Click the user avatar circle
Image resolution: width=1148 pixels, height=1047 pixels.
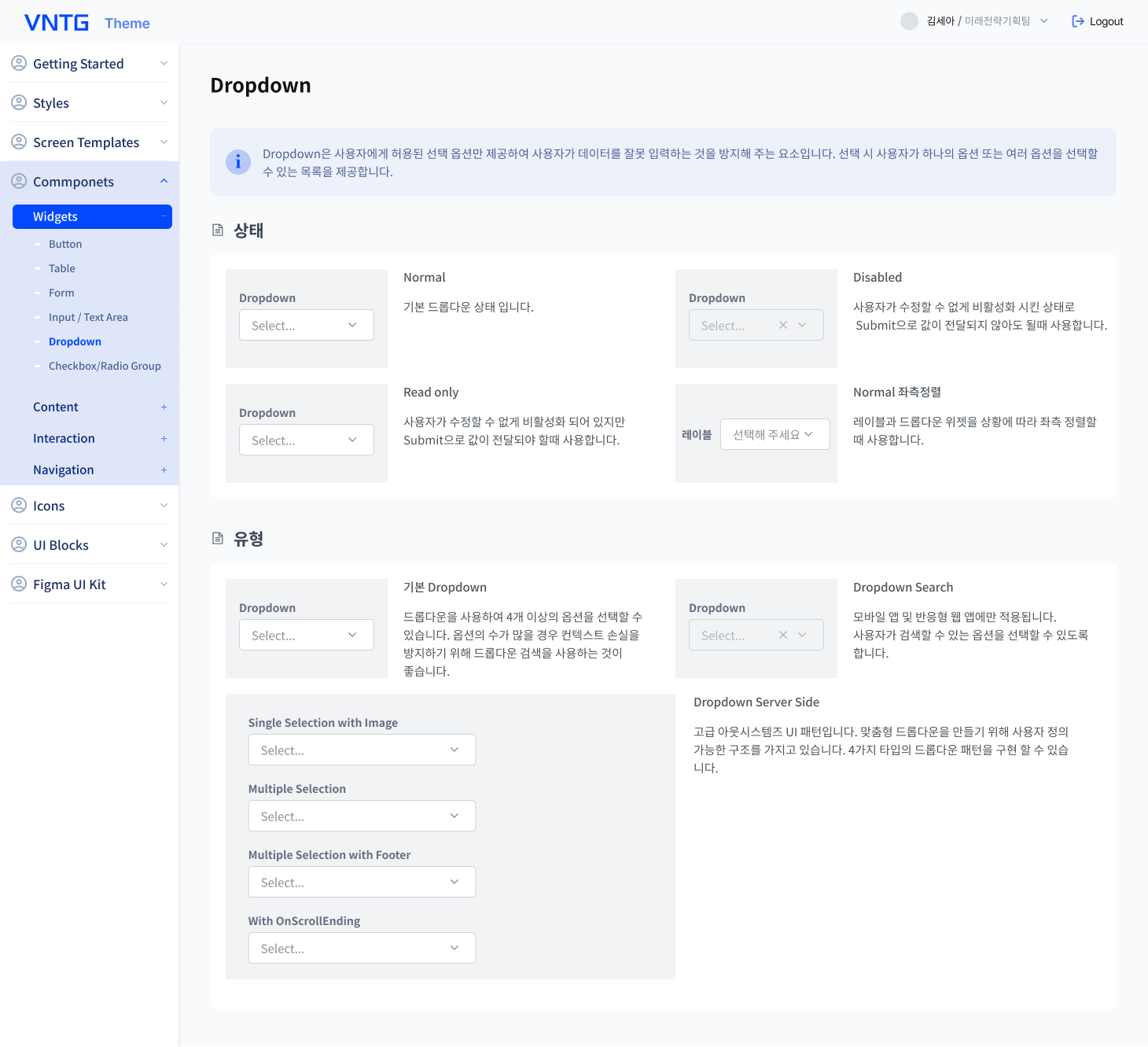click(x=909, y=21)
